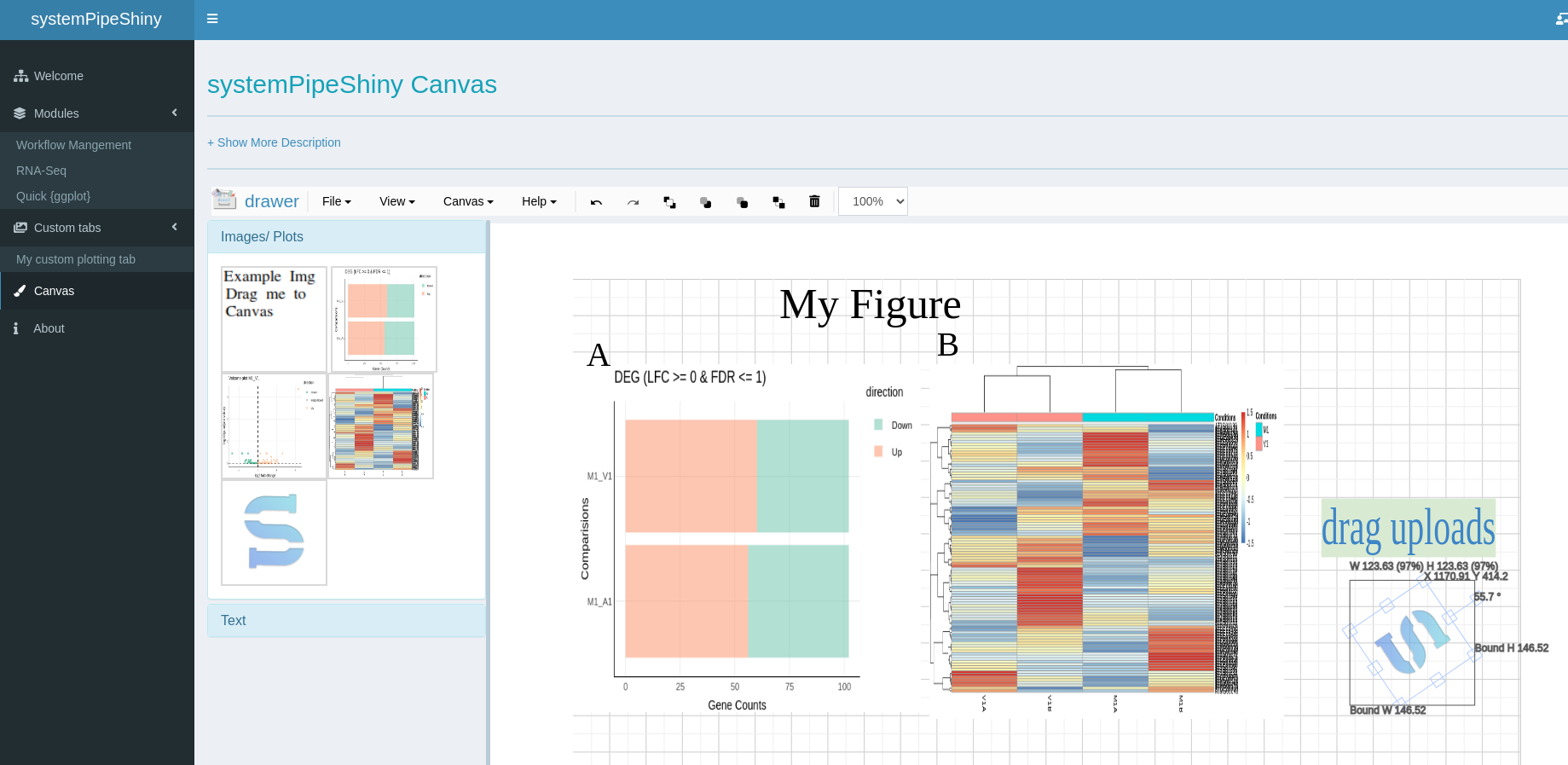Image resolution: width=1568 pixels, height=765 pixels.
Task: Select the DEG bar plot thumbnail
Action: click(384, 318)
